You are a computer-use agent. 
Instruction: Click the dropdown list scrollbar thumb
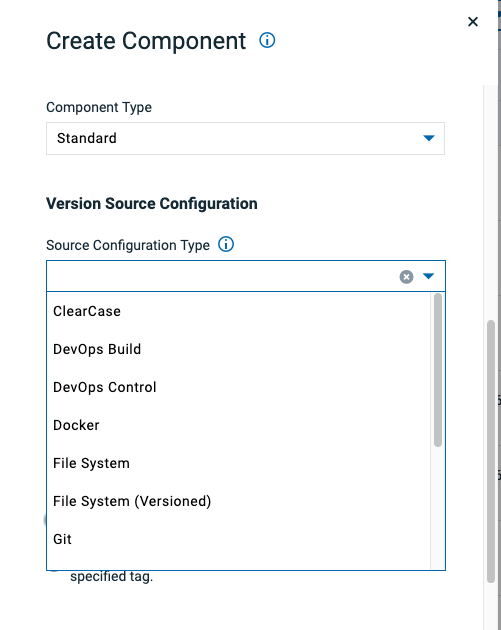coord(438,370)
